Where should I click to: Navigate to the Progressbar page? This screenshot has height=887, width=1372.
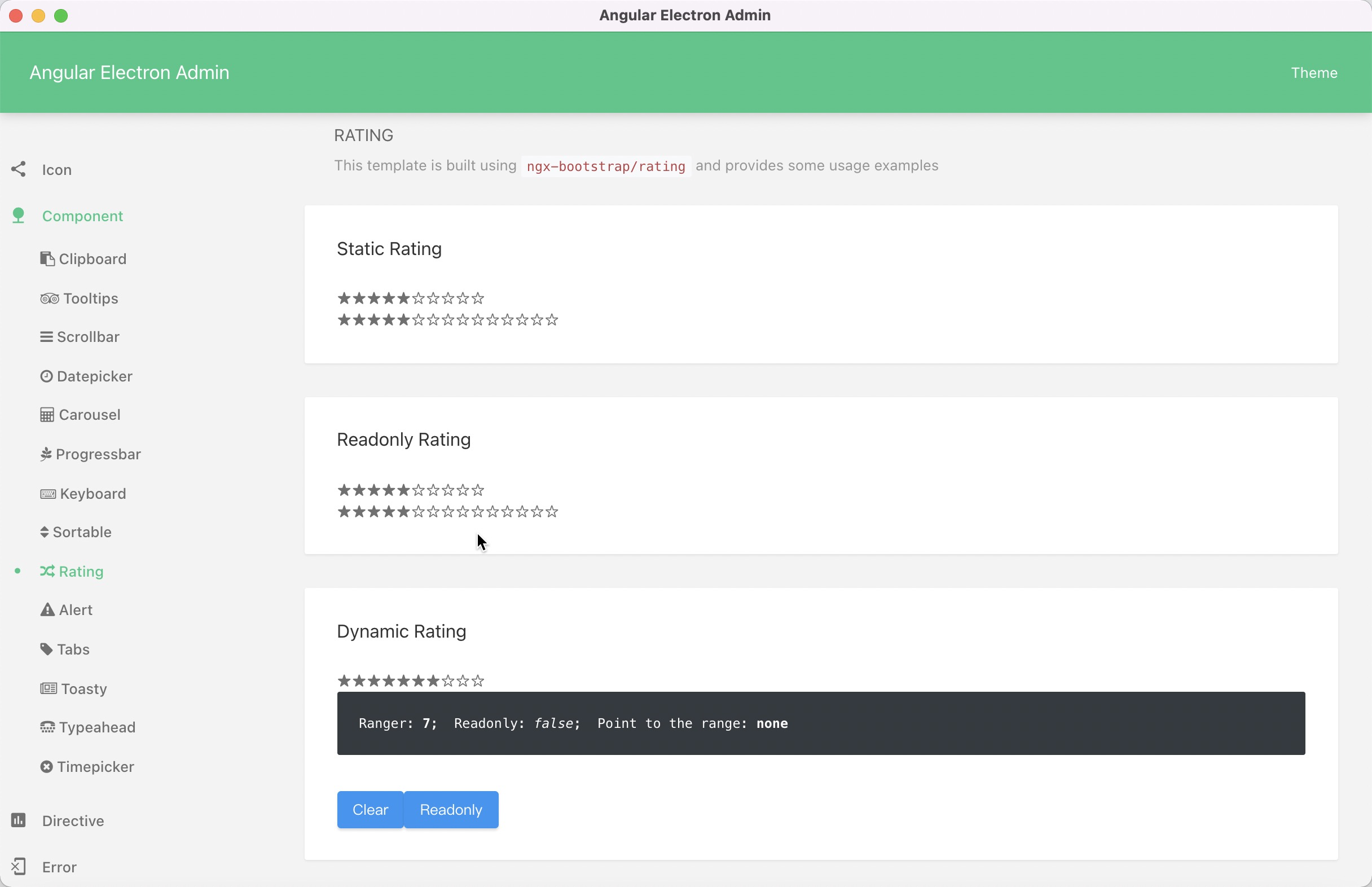pos(99,454)
